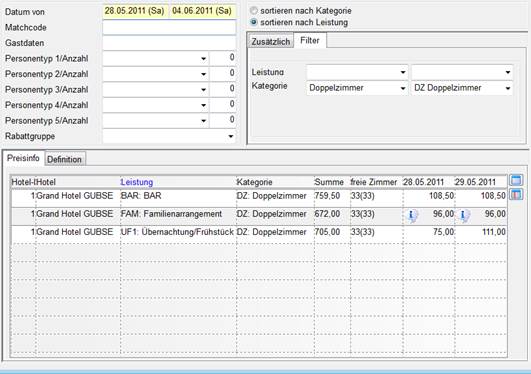The width and height of the screenshot is (531, 374).
Task: Click Grand Hotel GUBSE in the FAM row
Action: pos(75,214)
